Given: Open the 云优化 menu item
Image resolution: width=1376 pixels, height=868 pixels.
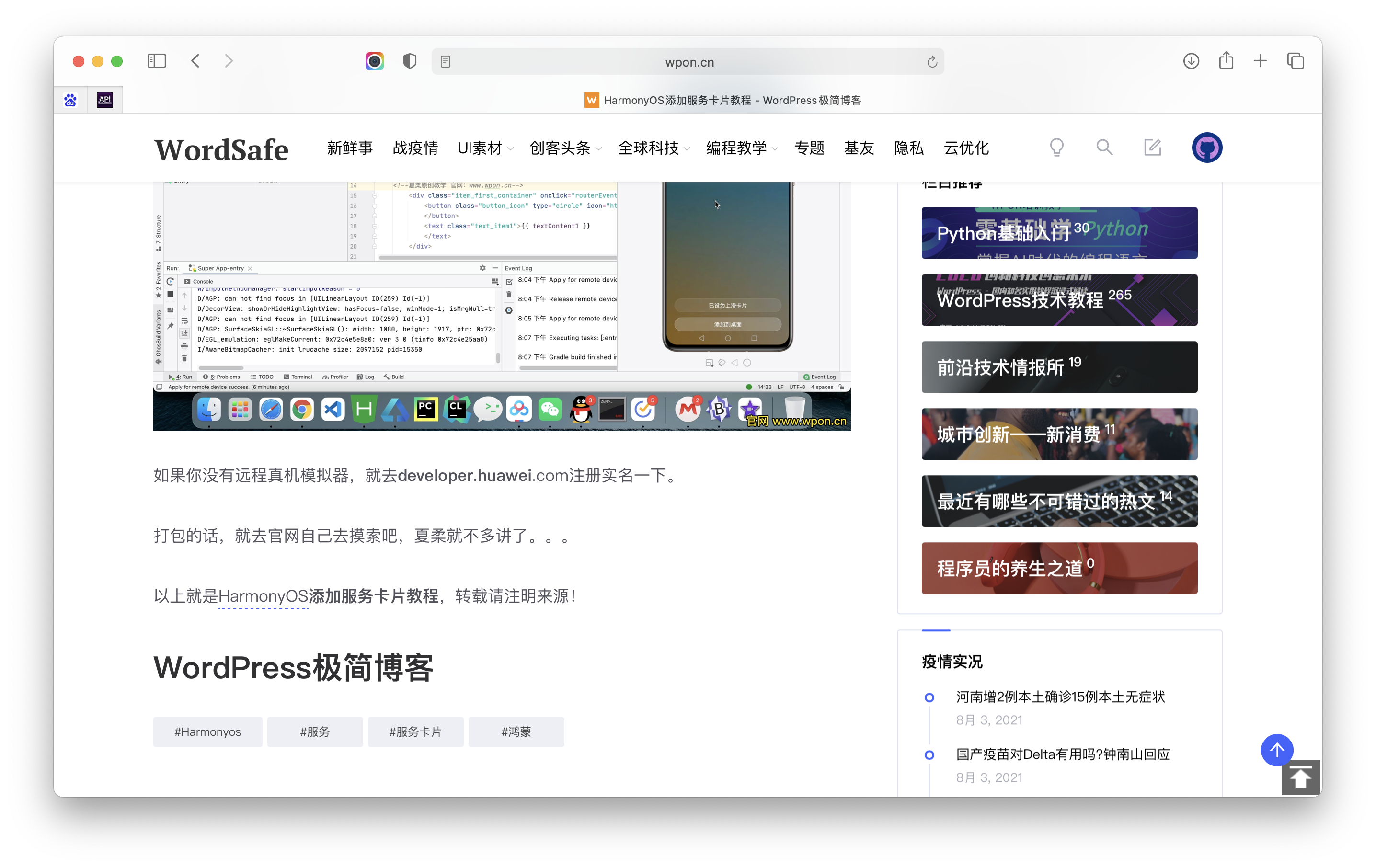Looking at the screenshot, I should click(966, 148).
